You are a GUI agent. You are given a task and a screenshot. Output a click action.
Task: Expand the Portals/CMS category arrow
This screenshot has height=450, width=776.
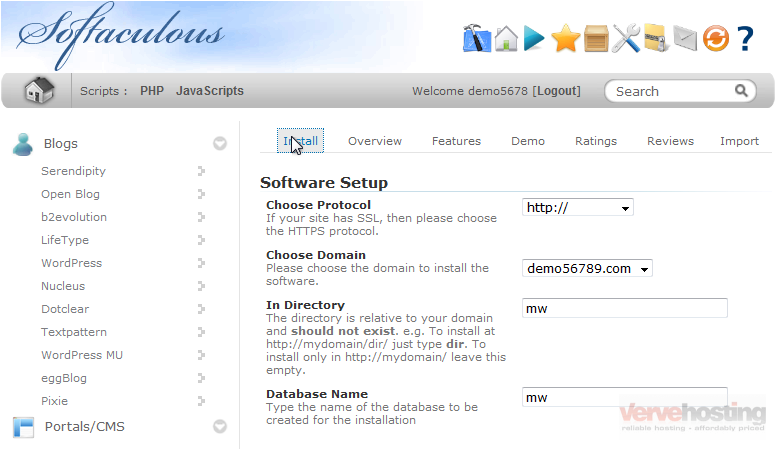point(220,426)
